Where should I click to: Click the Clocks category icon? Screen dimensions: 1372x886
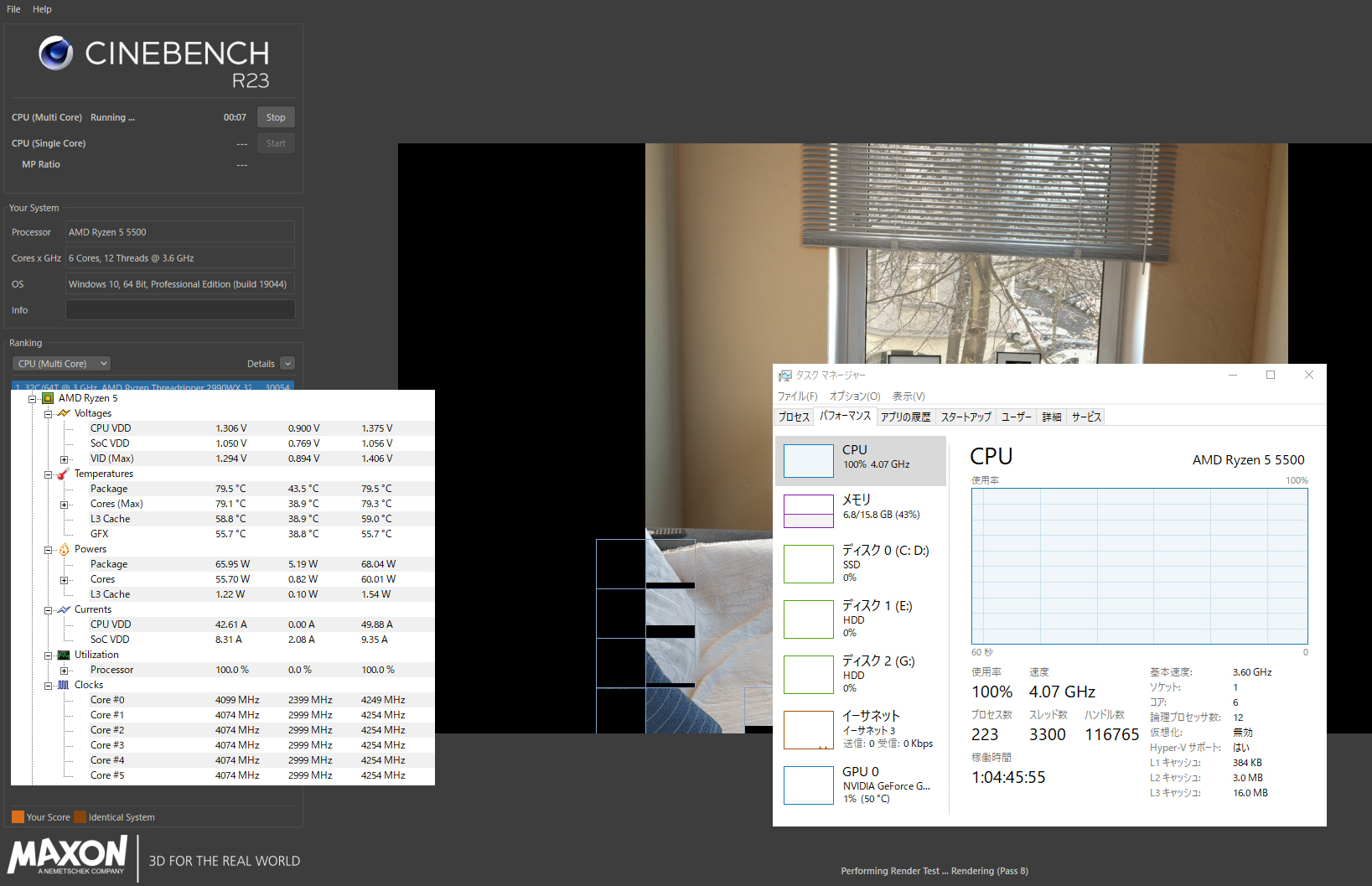click(64, 685)
